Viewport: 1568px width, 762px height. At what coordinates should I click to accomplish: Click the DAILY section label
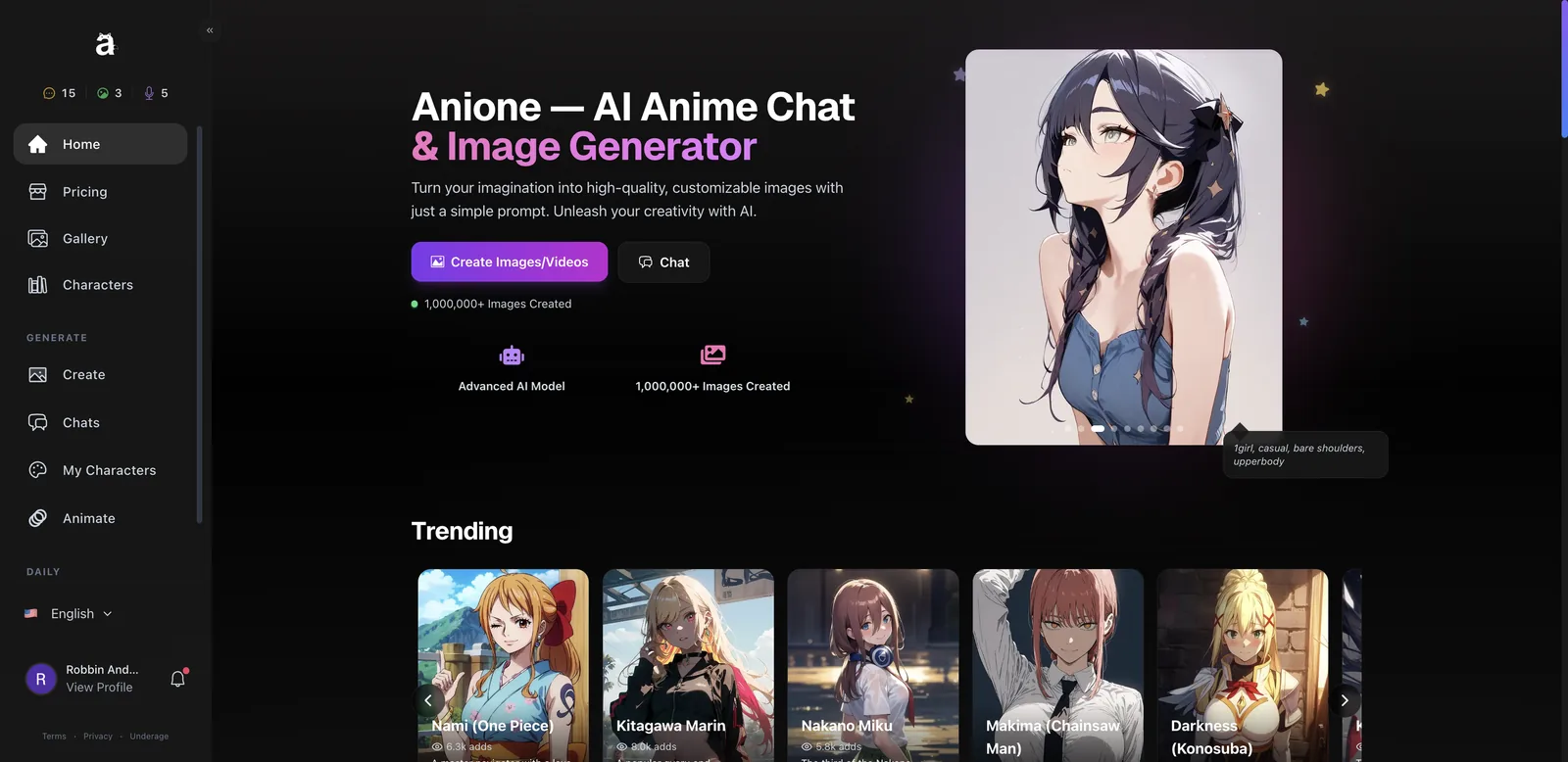43,572
